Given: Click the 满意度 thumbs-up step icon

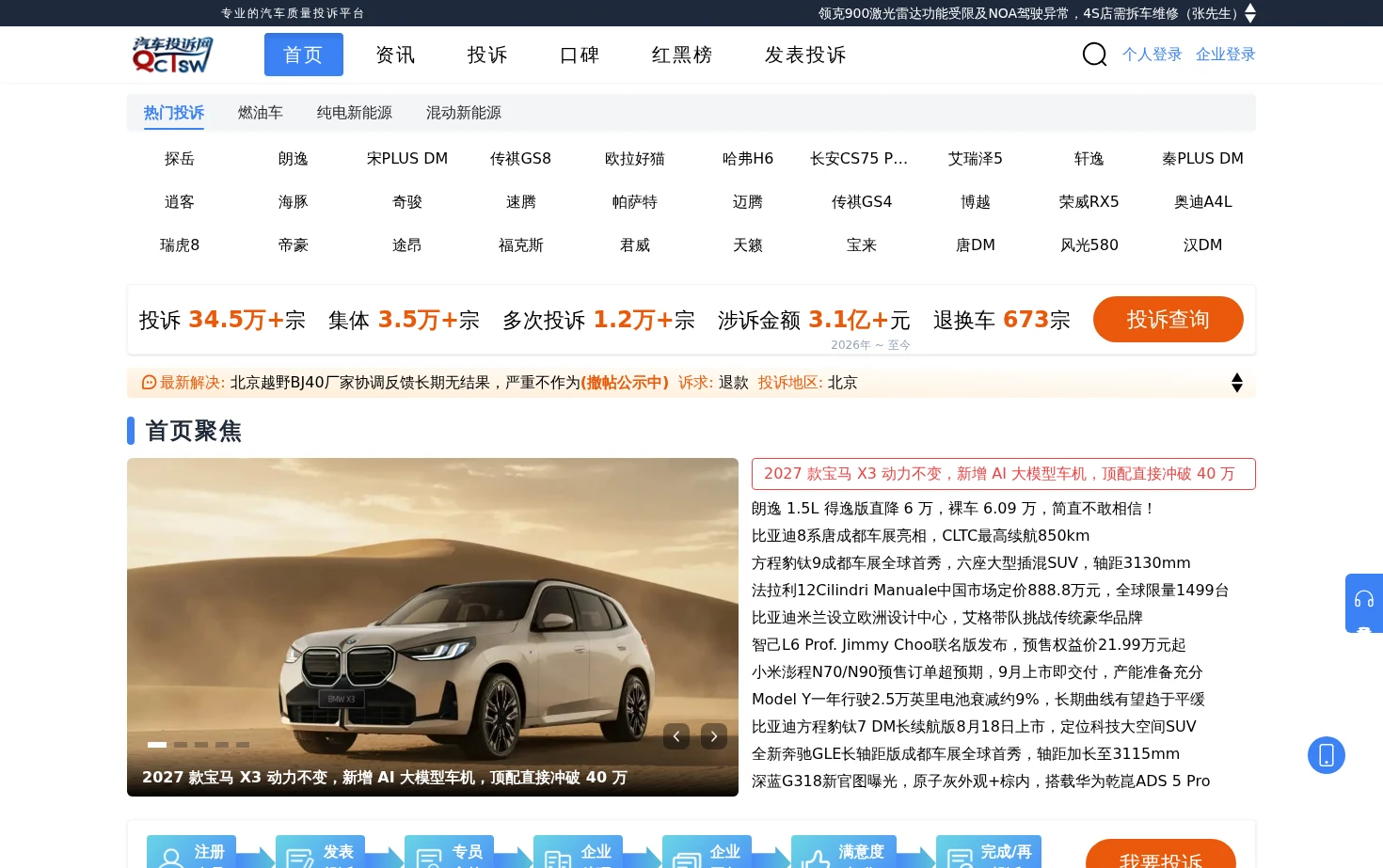Looking at the screenshot, I should 815,858.
